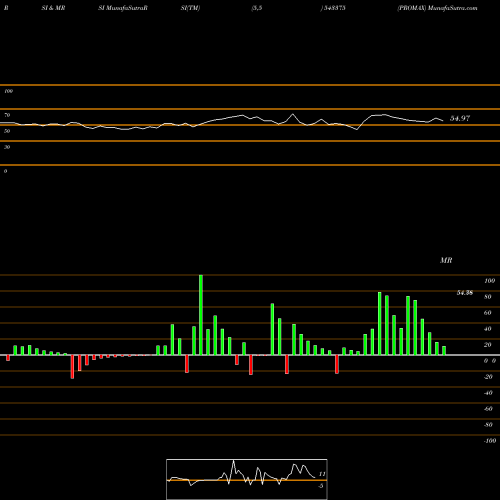Click the (PROMAX) MunafaSutra.com header text
Image resolution: width=500 pixels, height=500 pixels.
click(x=437, y=8)
